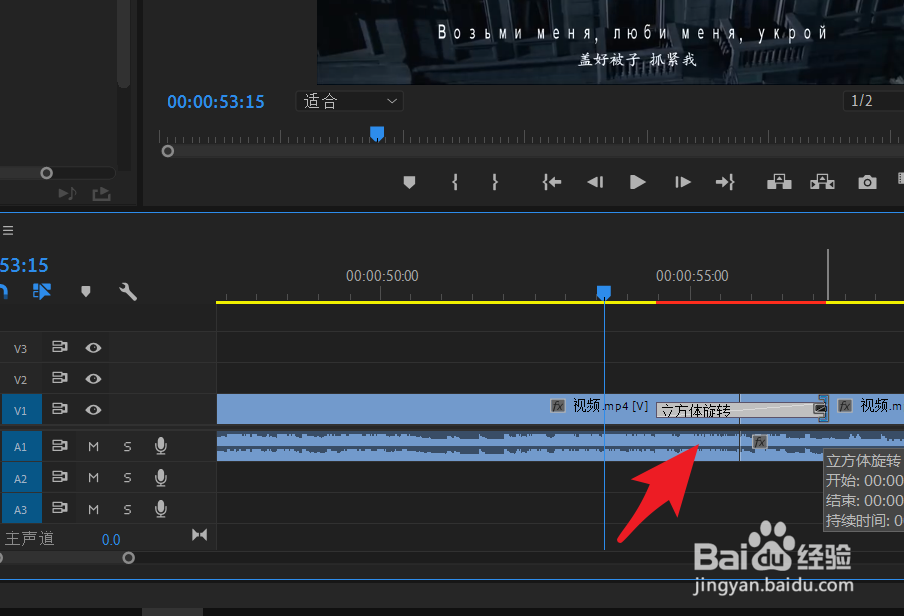904x616 pixels.
Task: Click the 00:00:50:00 mark on timeline ruler
Action: pos(382,276)
